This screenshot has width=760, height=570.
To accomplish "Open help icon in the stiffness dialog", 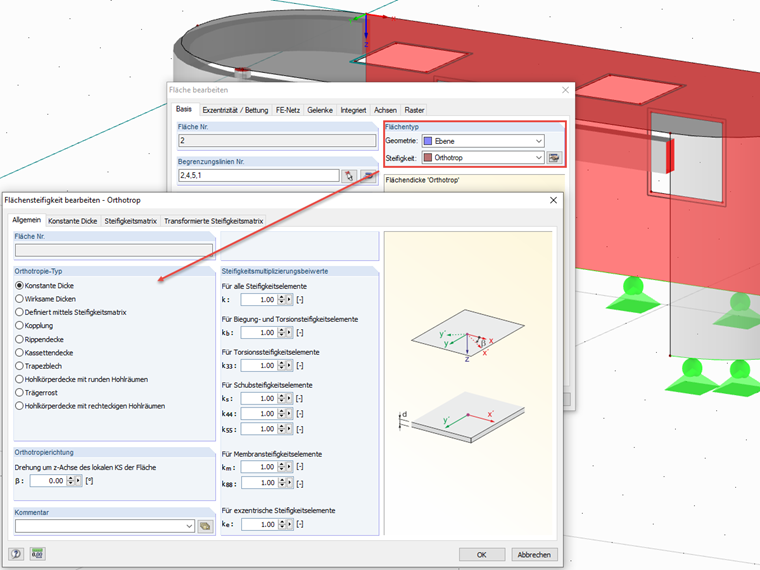I will tap(16, 554).
